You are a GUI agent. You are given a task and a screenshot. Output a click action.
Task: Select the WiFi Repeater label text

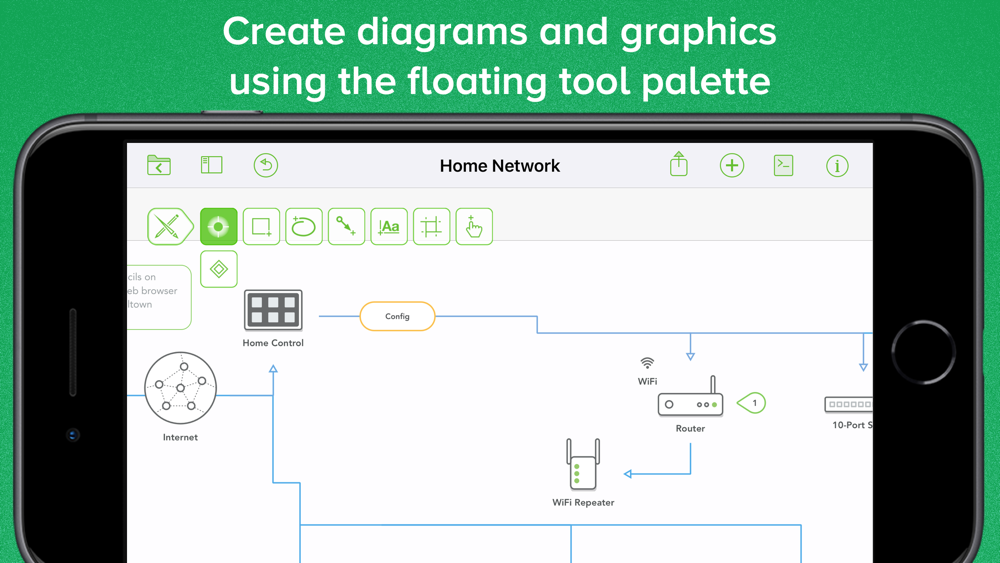[x=583, y=502]
